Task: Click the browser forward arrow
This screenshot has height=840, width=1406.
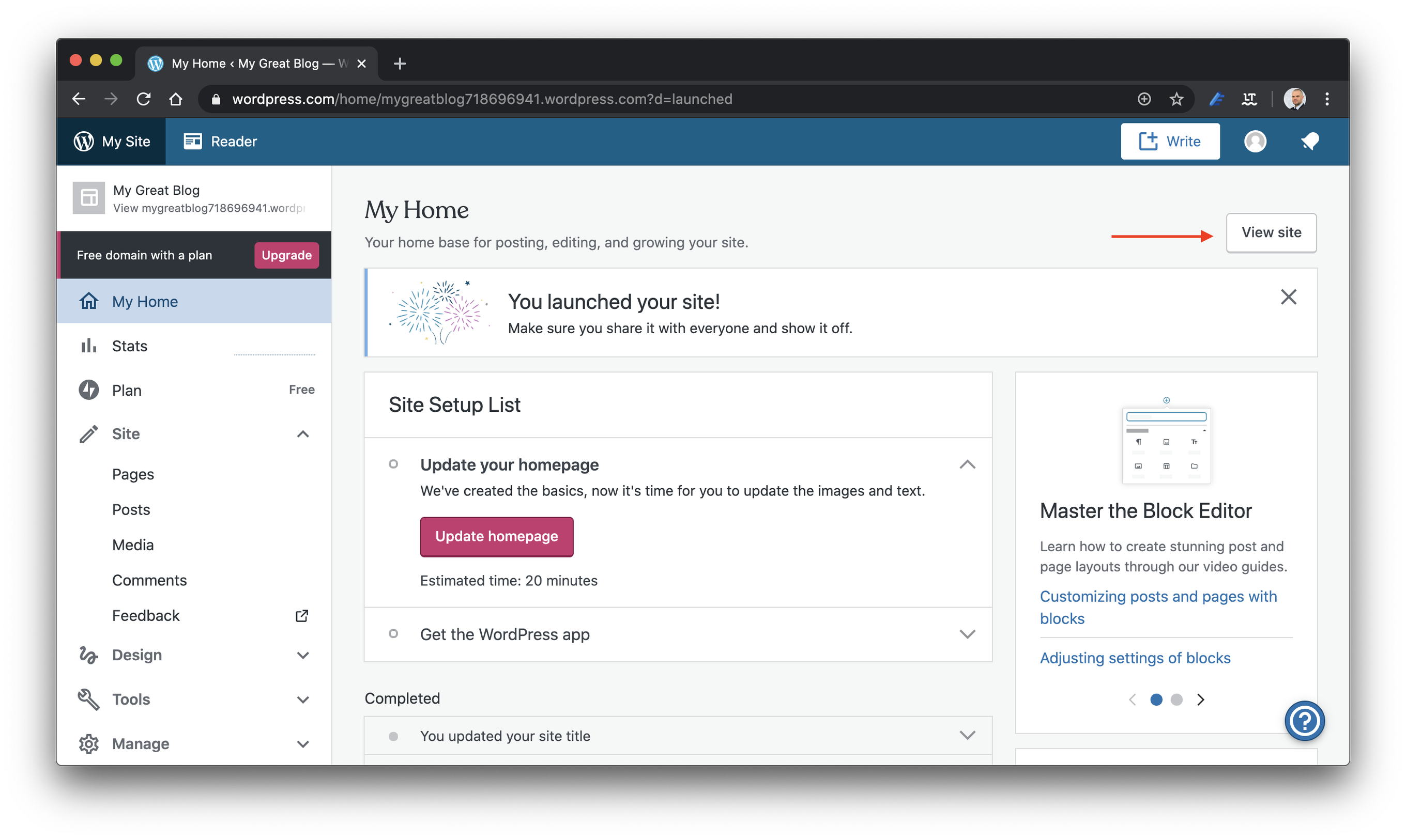Action: [111, 99]
